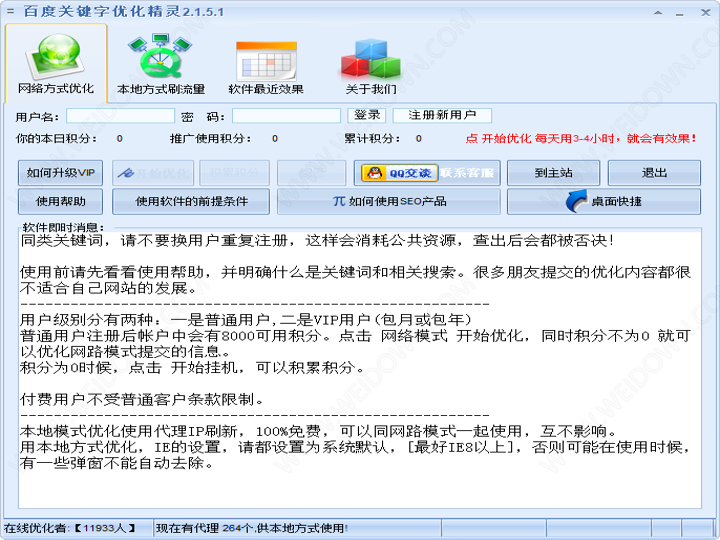Click the green globe network optimization icon
Image resolution: width=720 pixels, height=540 pixels.
(x=56, y=55)
